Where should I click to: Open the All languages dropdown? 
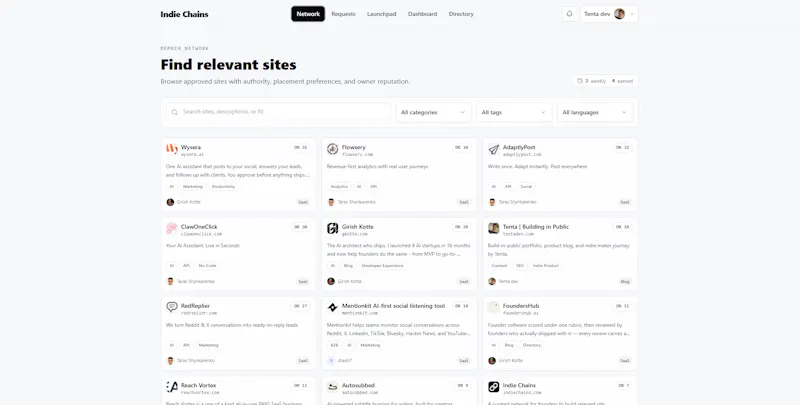tap(594, 112)
